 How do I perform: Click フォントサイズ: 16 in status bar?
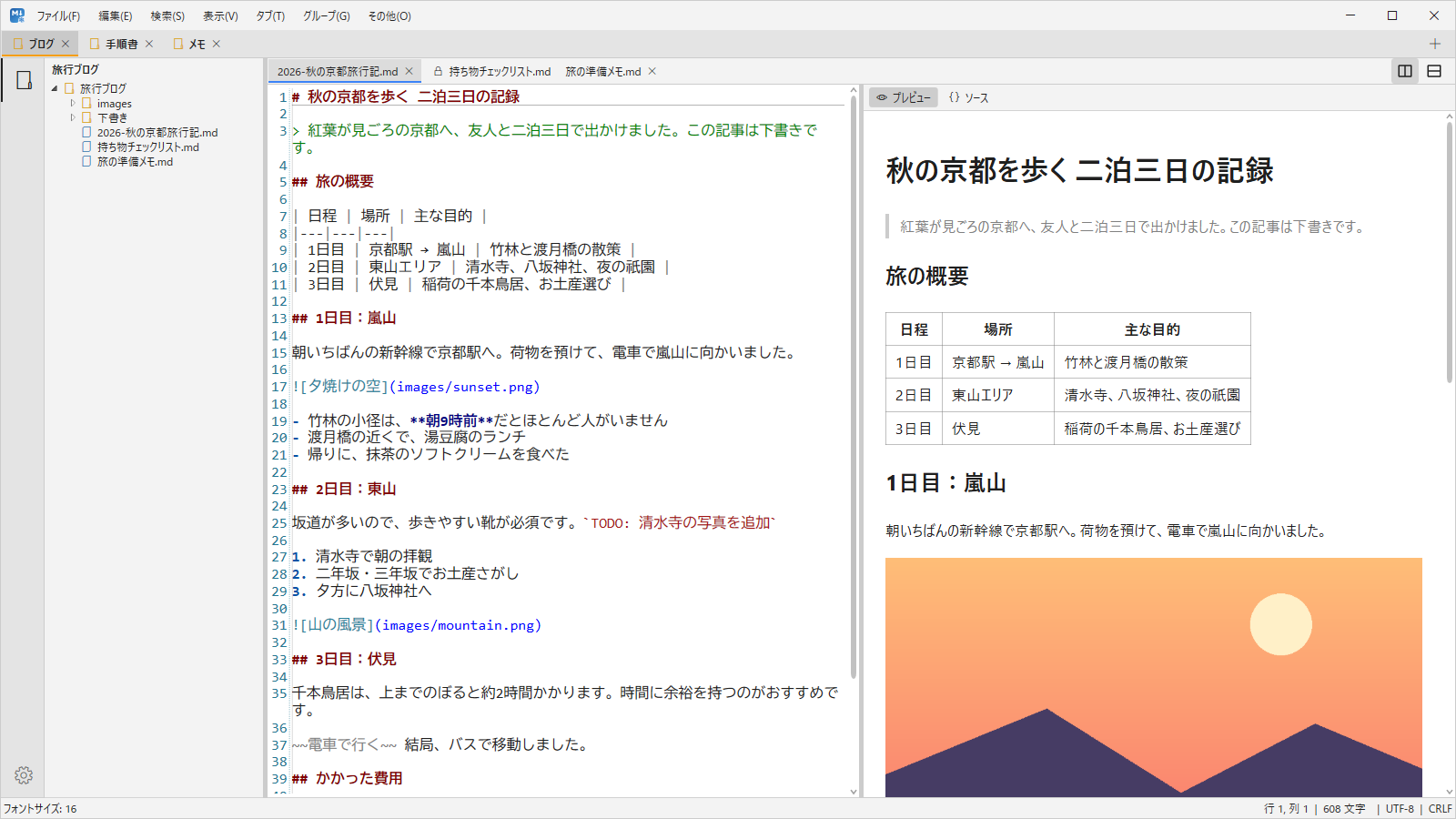click(40, 808)
